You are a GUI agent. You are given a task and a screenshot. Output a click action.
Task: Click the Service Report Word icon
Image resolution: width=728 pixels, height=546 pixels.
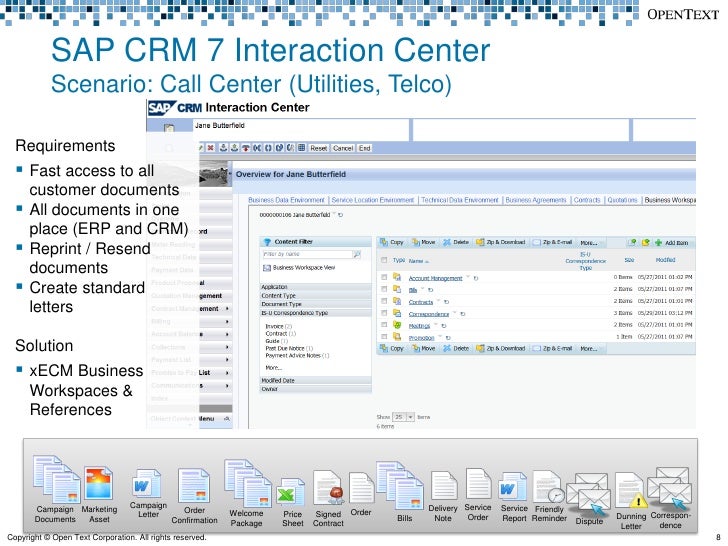pyautogui.click(x=514, y=488)
